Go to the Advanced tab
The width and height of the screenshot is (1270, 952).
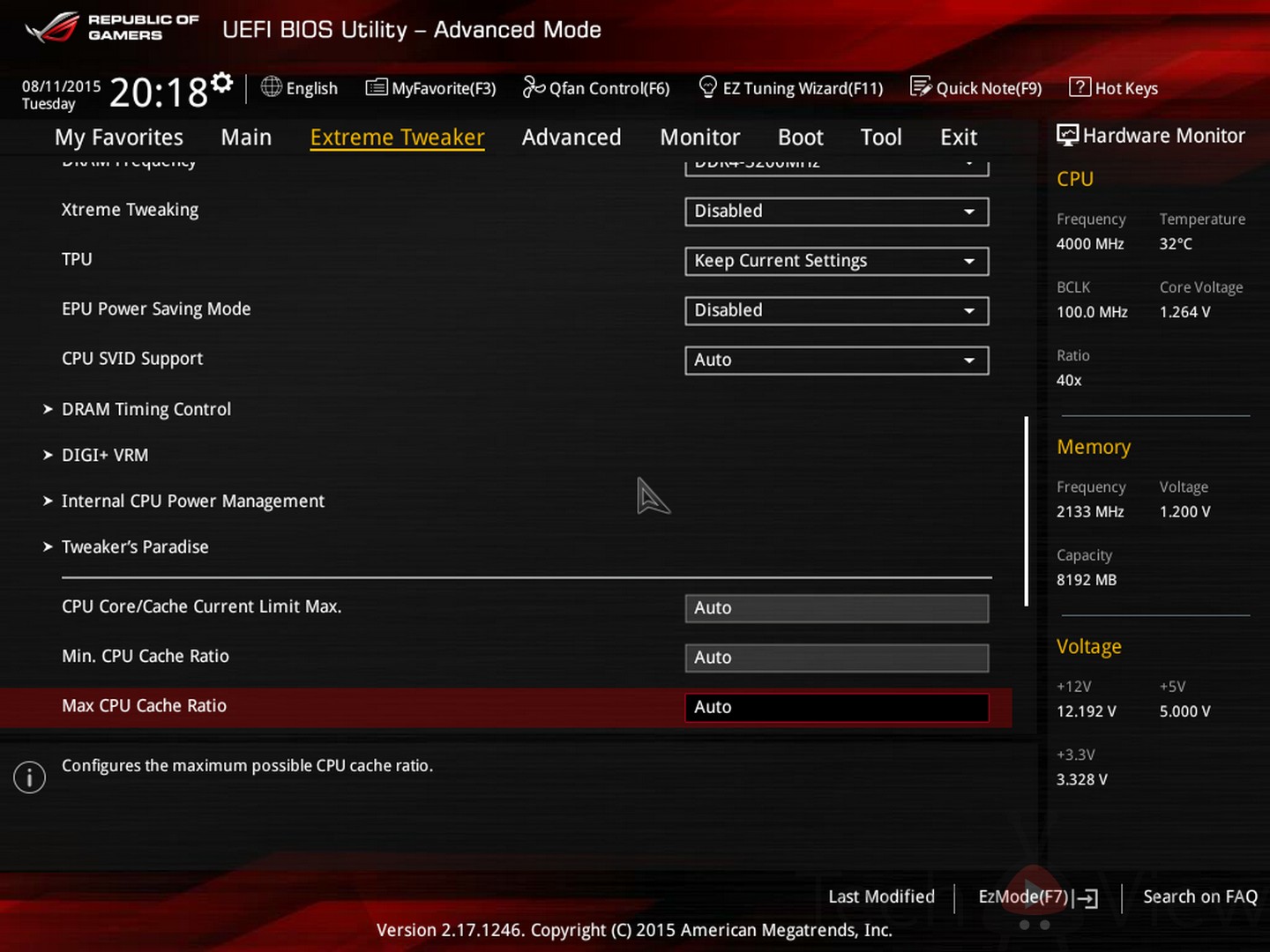tap(571, 138)
